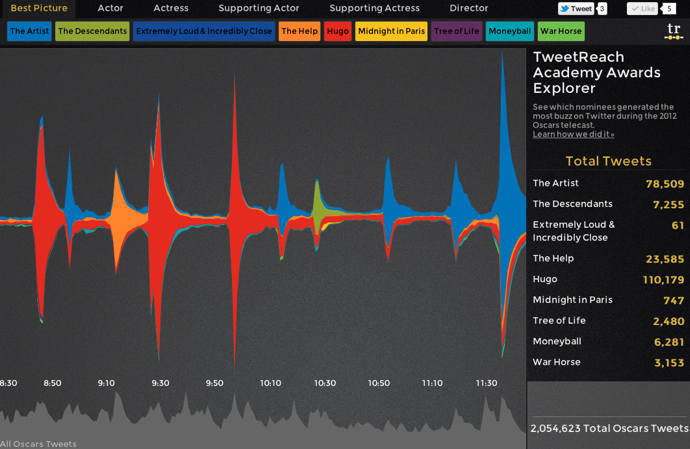
Task: Click the 23,585 tweet count value
Action: coord(665,259)
